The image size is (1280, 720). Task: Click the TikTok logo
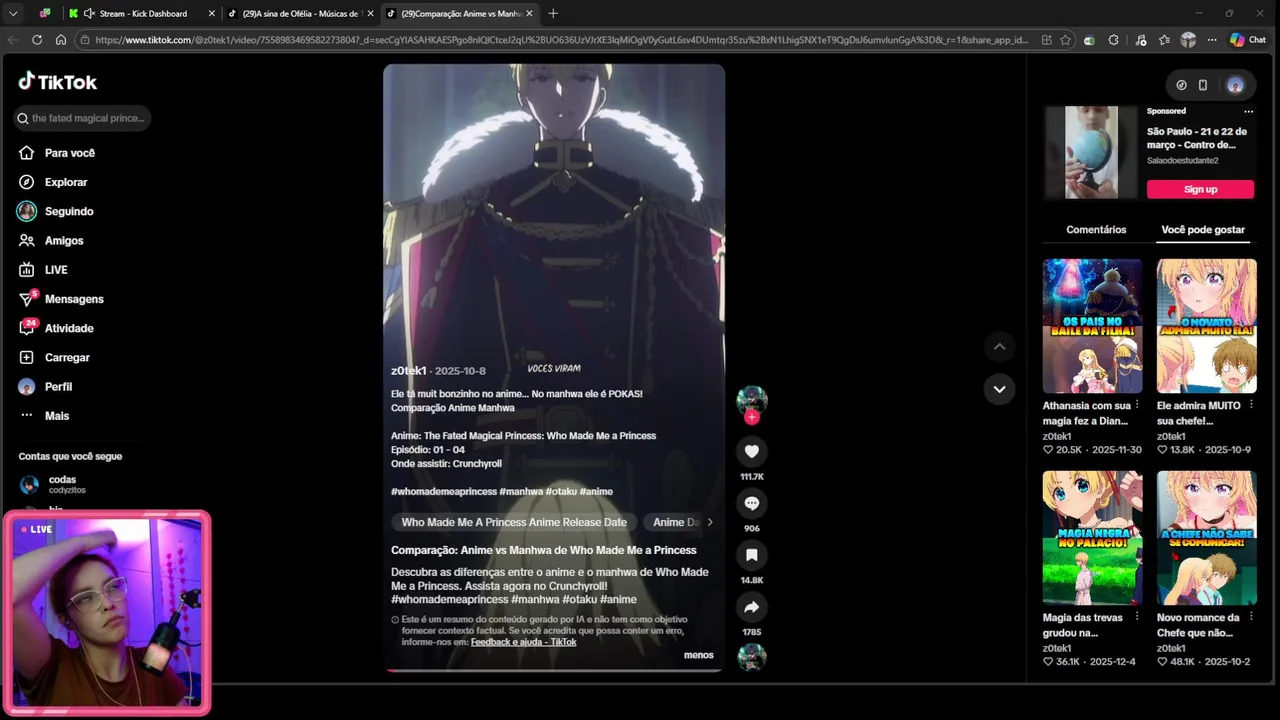pyautogui.click(x=58, y=82)
